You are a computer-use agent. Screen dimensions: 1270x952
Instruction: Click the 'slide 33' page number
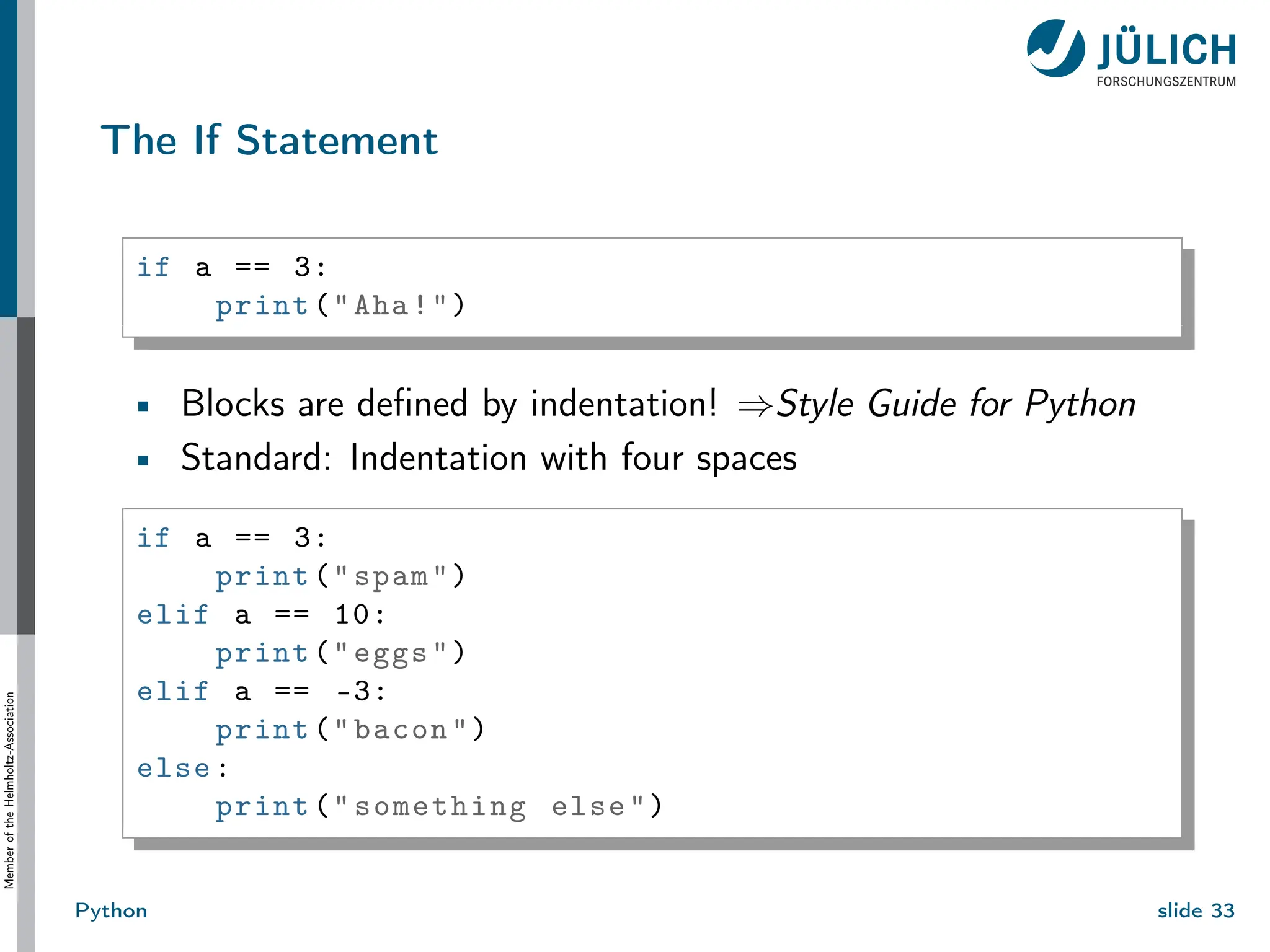click(1196, 910)
